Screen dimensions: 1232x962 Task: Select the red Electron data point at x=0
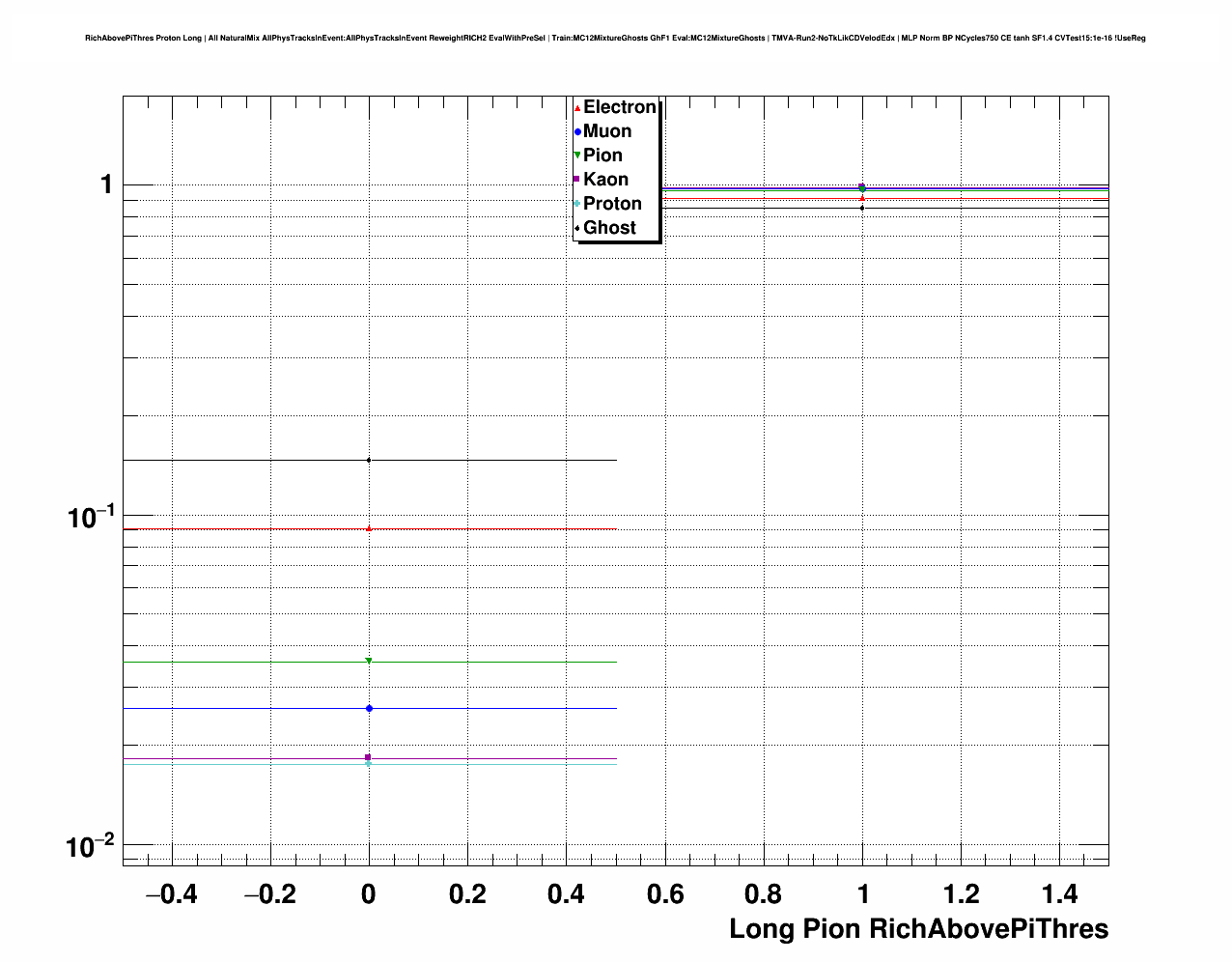coord(369,528)
